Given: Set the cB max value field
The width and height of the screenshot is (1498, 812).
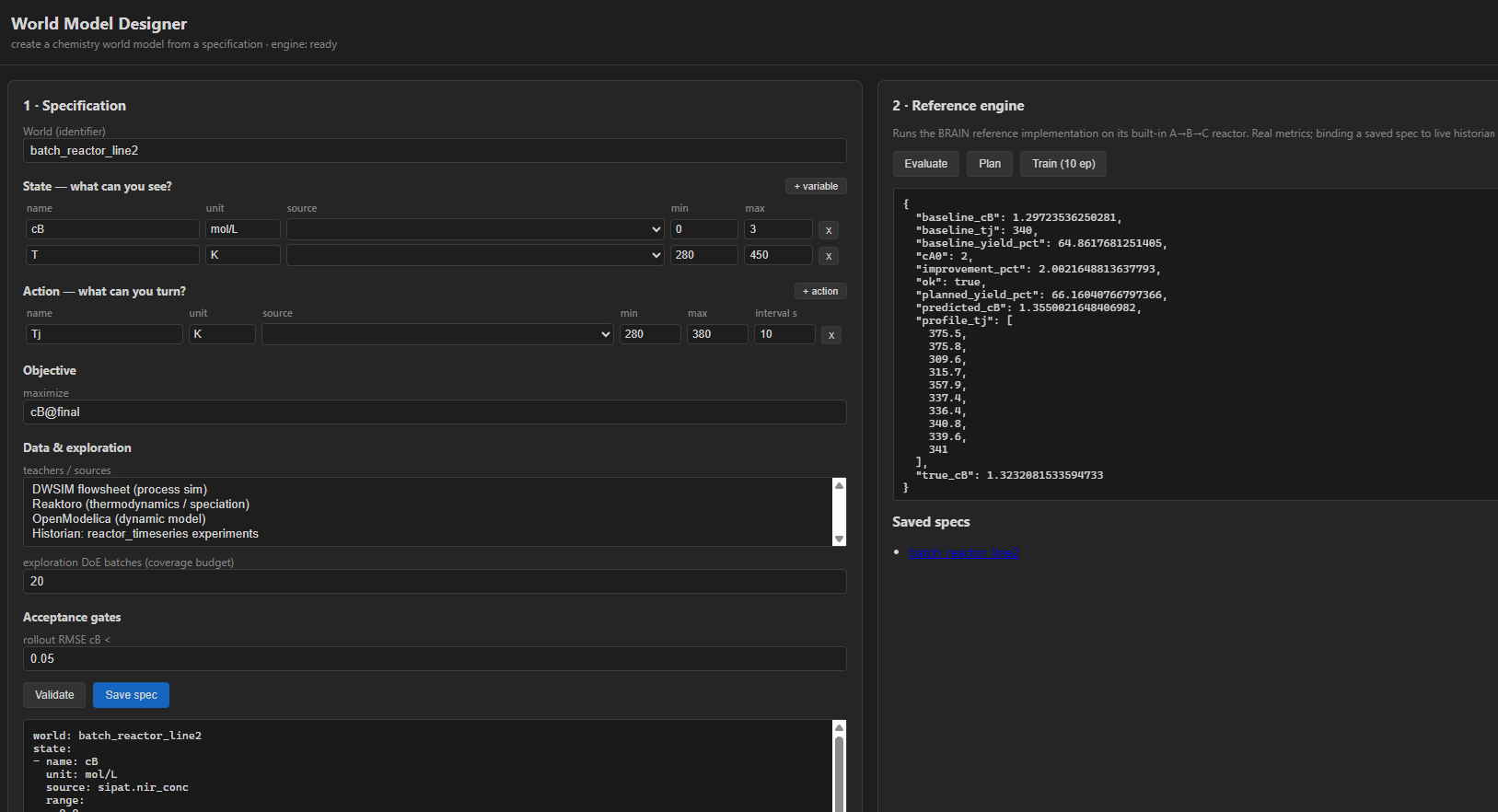Looking at the screenshot, I should 779,229.
